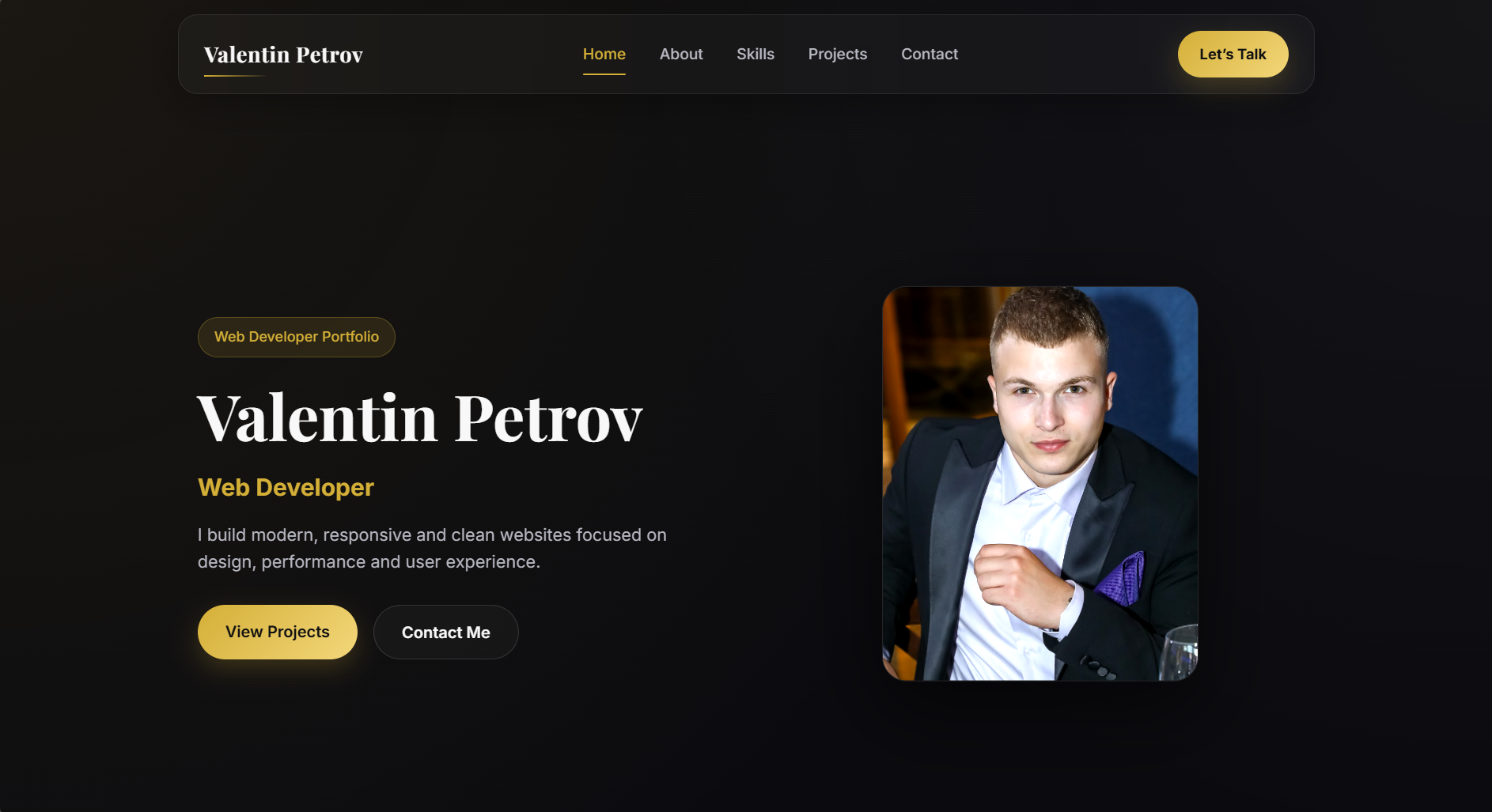Image resolution: width=1492 pixels, height=812 pixels.
Task: Click the gold underline beneath the logo
Action: 235,76
